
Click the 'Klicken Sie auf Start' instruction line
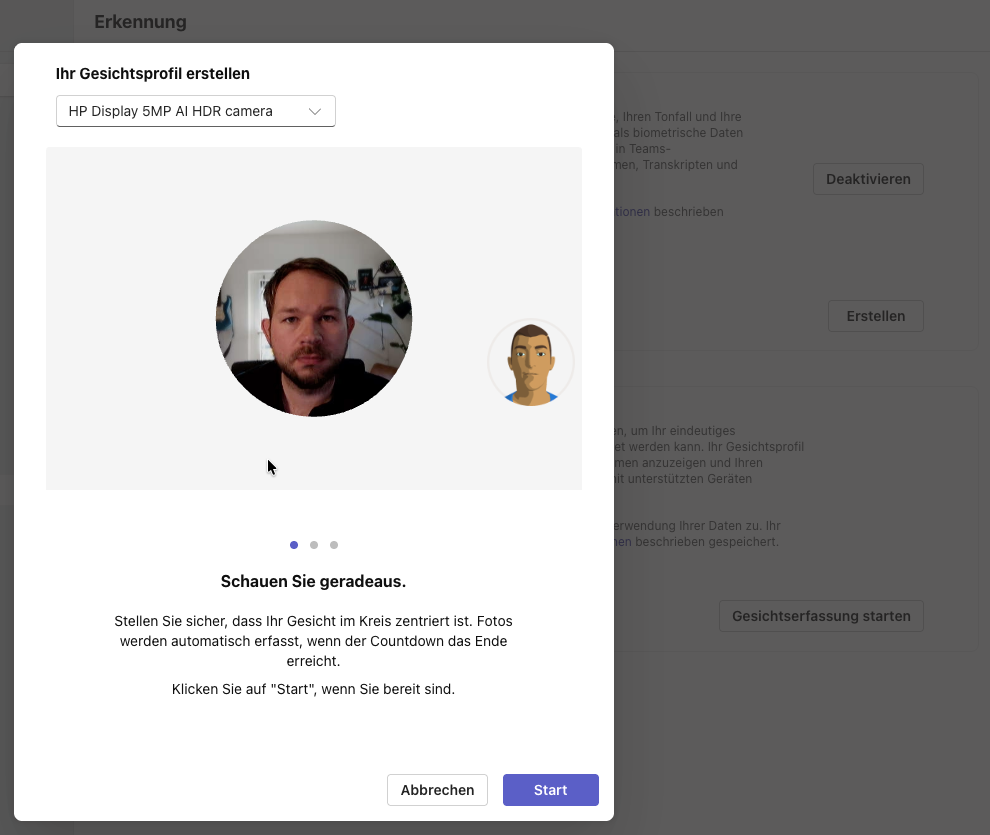tap(313, 689)
